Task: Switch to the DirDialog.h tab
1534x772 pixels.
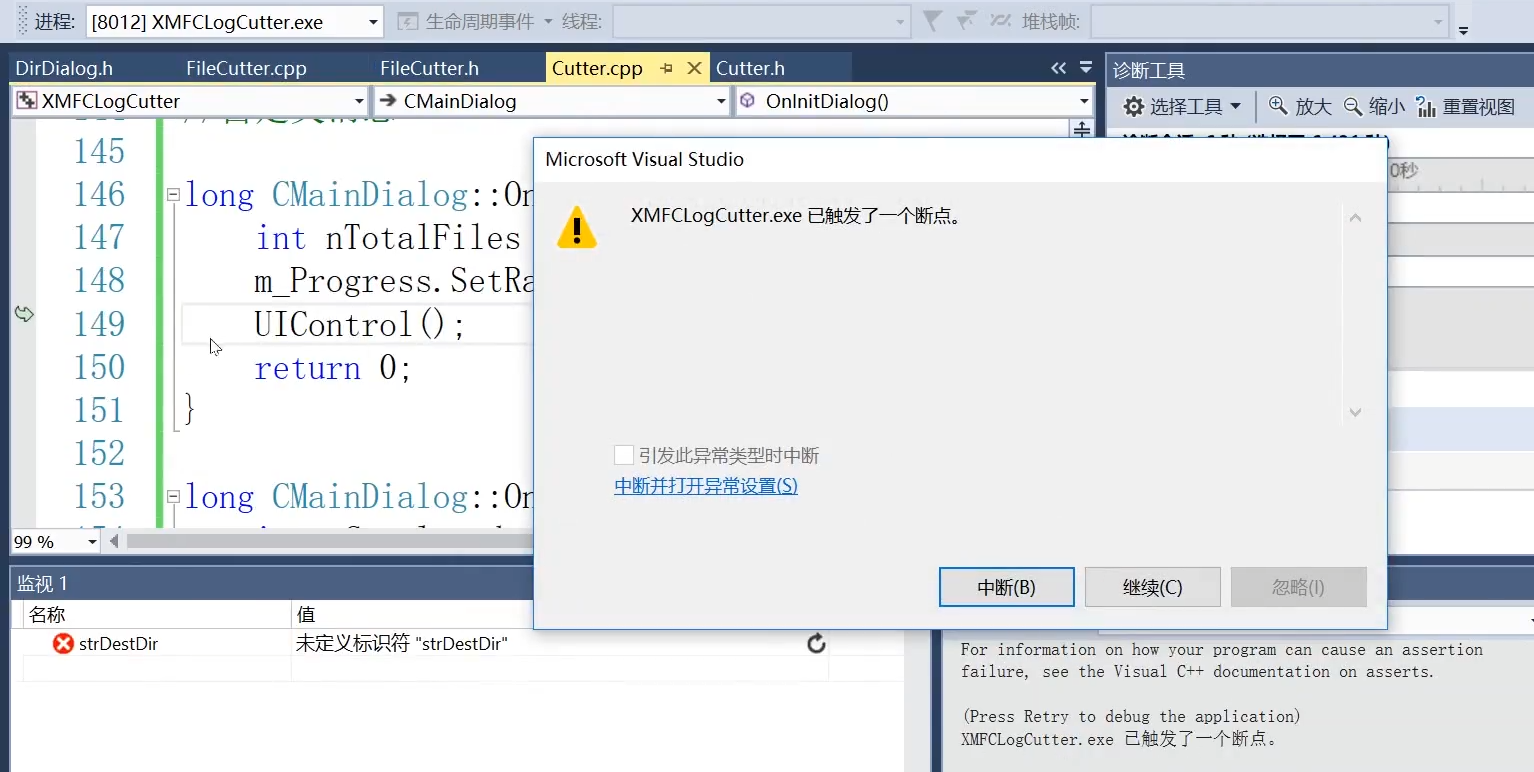Action: point(64,68)
